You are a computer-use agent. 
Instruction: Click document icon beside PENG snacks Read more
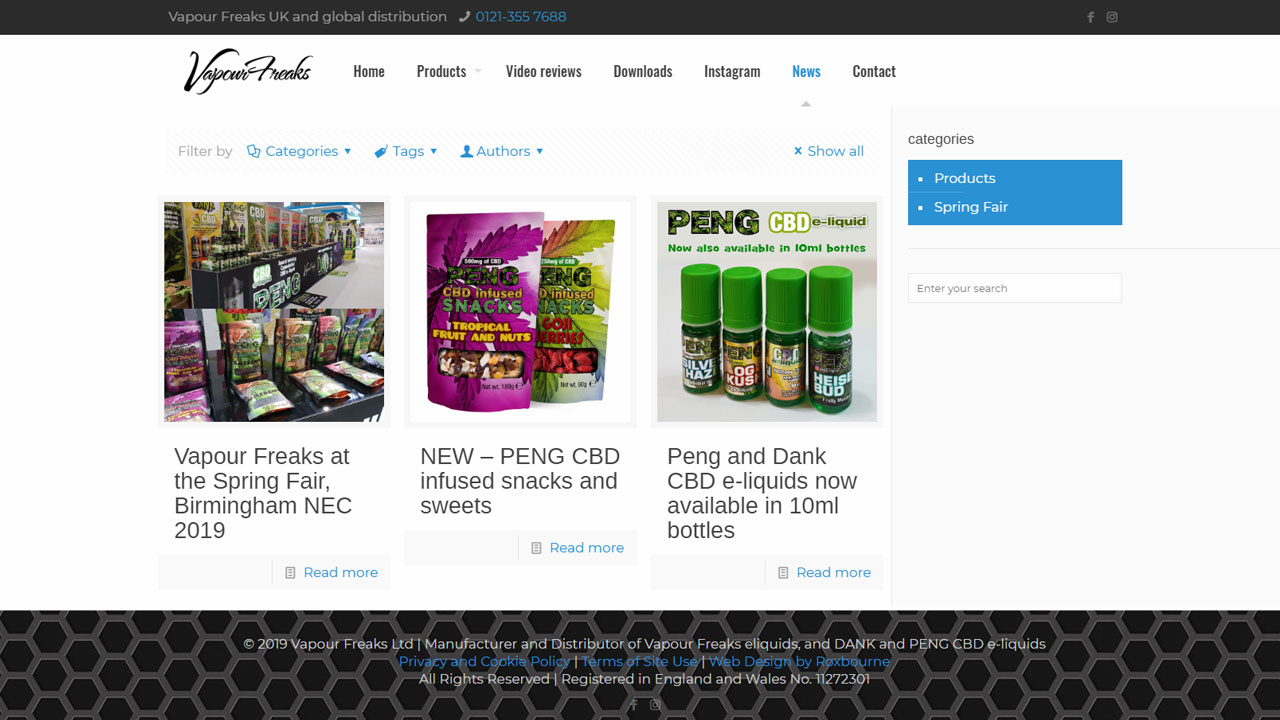[x=536, y=548]
